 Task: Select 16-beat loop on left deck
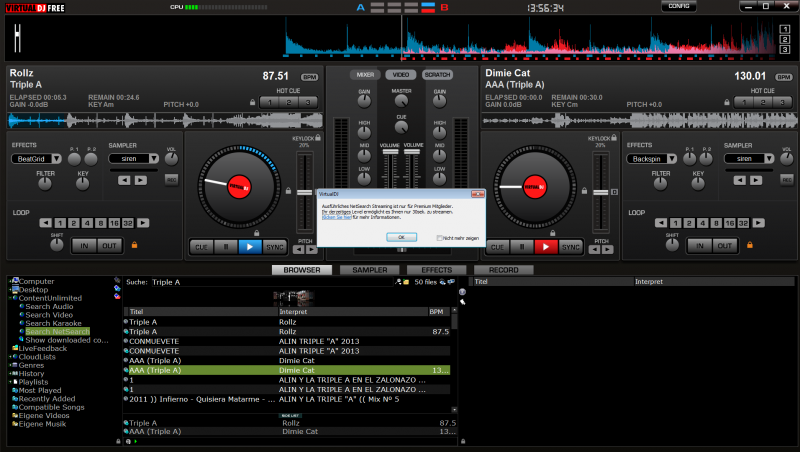pos(114,223)
